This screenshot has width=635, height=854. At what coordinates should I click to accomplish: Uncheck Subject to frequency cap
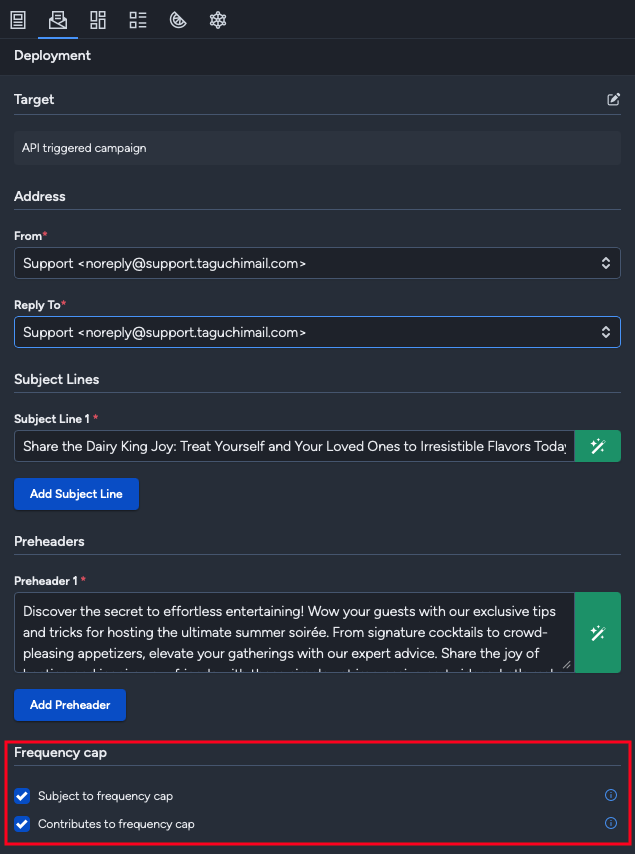(22, 795)
